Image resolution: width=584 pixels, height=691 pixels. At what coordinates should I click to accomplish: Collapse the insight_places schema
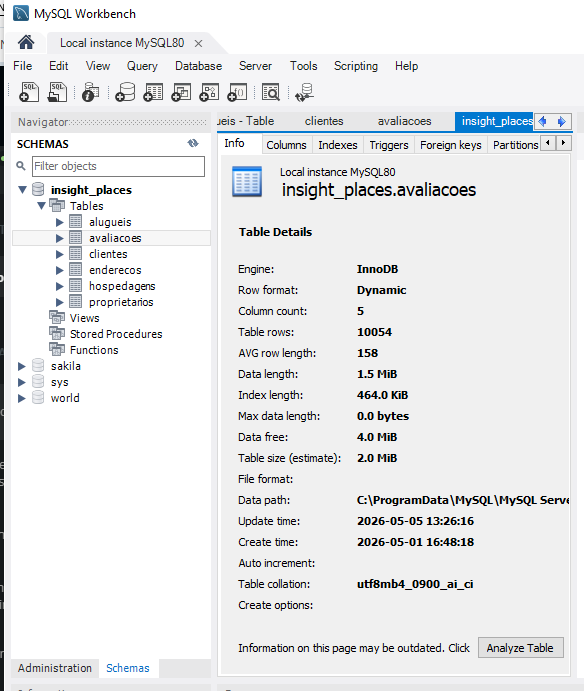22,190
